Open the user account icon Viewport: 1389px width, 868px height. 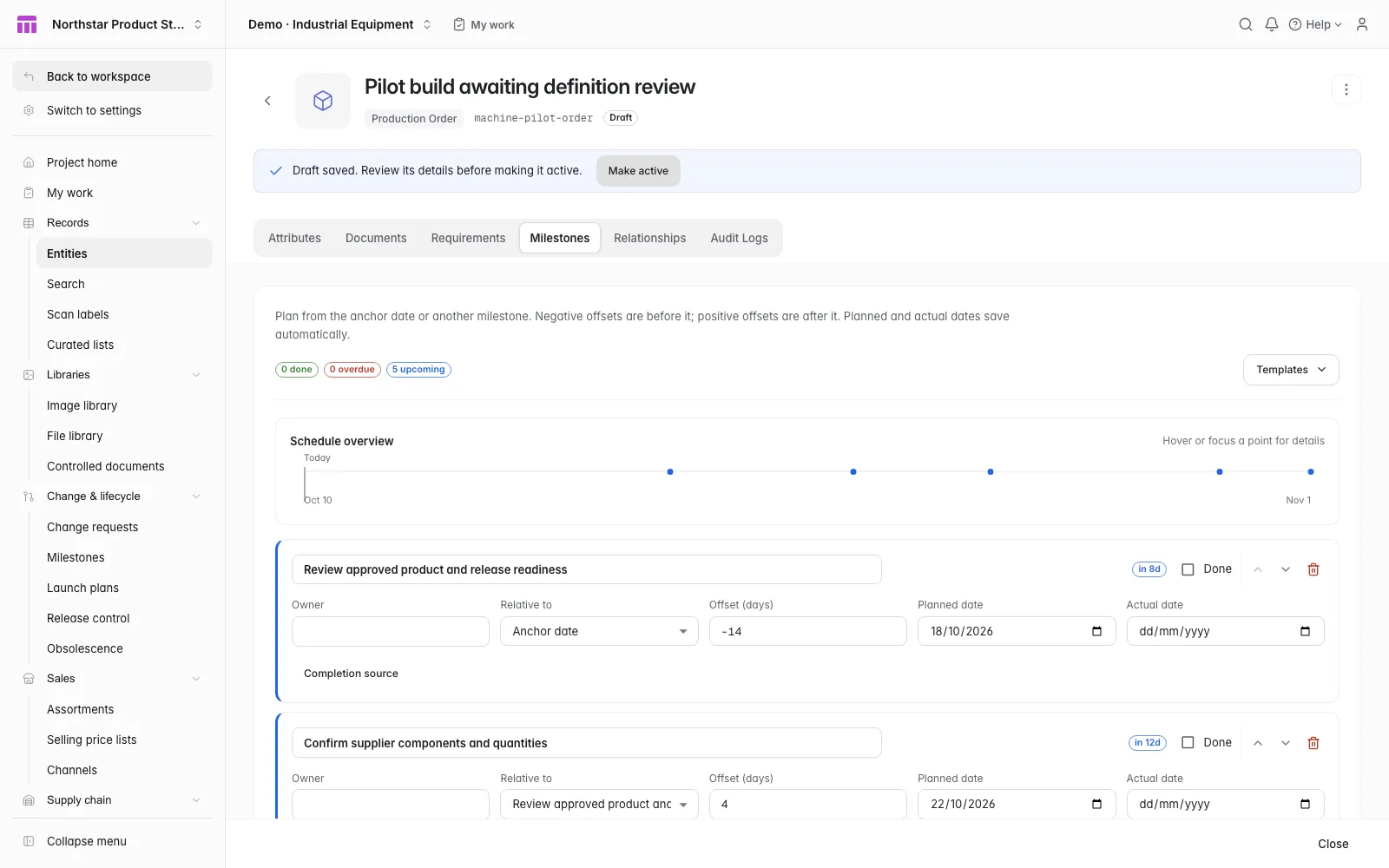1362,24
